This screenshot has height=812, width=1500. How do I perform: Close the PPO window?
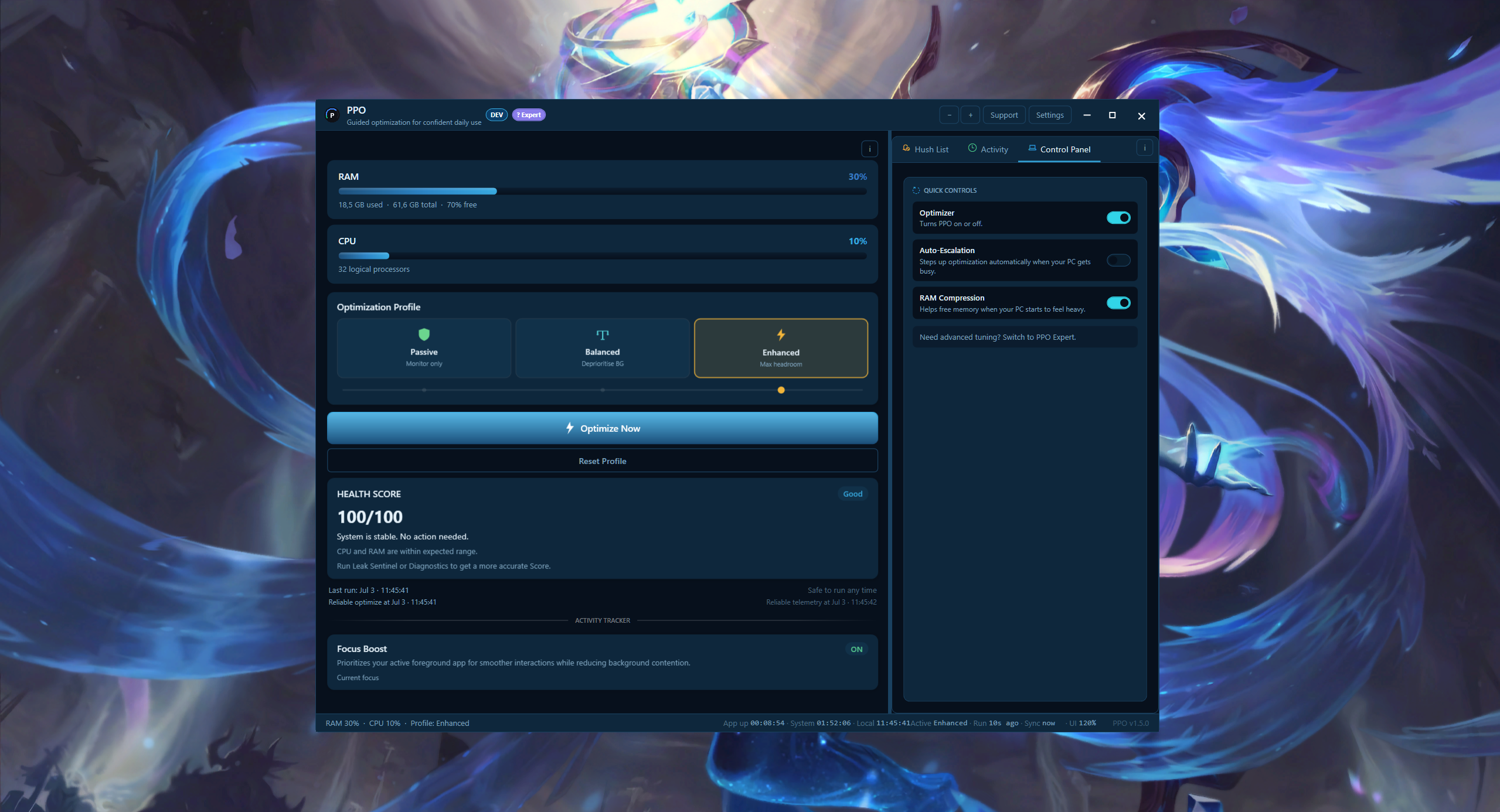click(1141, 116)
